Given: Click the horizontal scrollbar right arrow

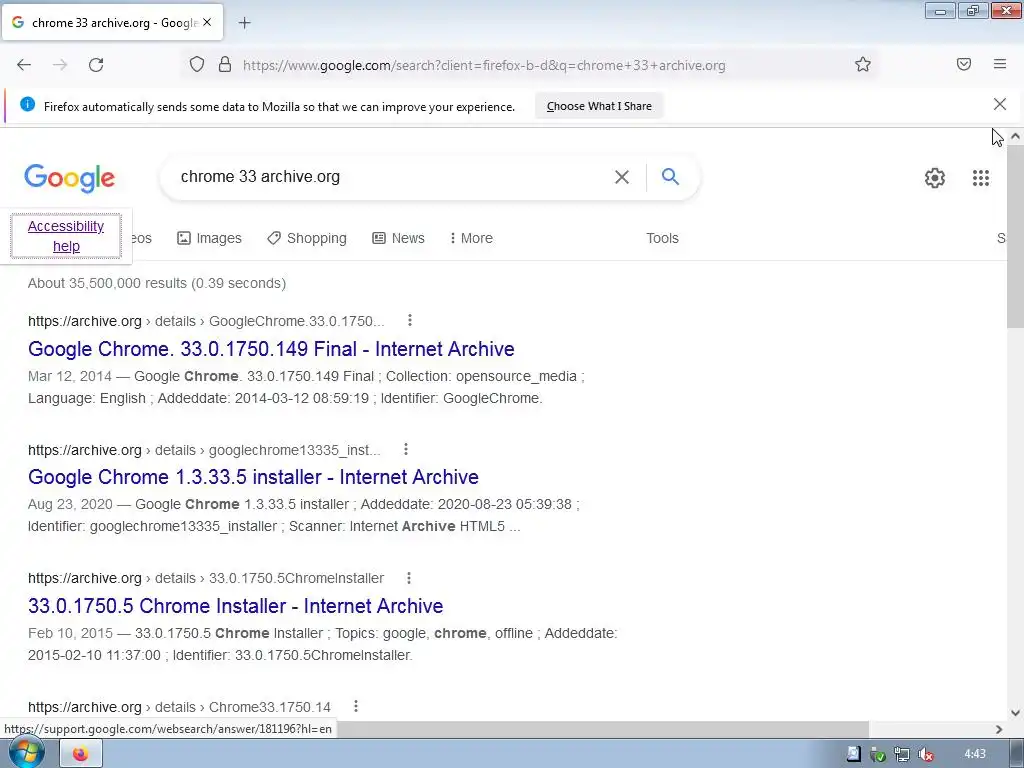Looking at the screenshot, I should click(999, 729).
